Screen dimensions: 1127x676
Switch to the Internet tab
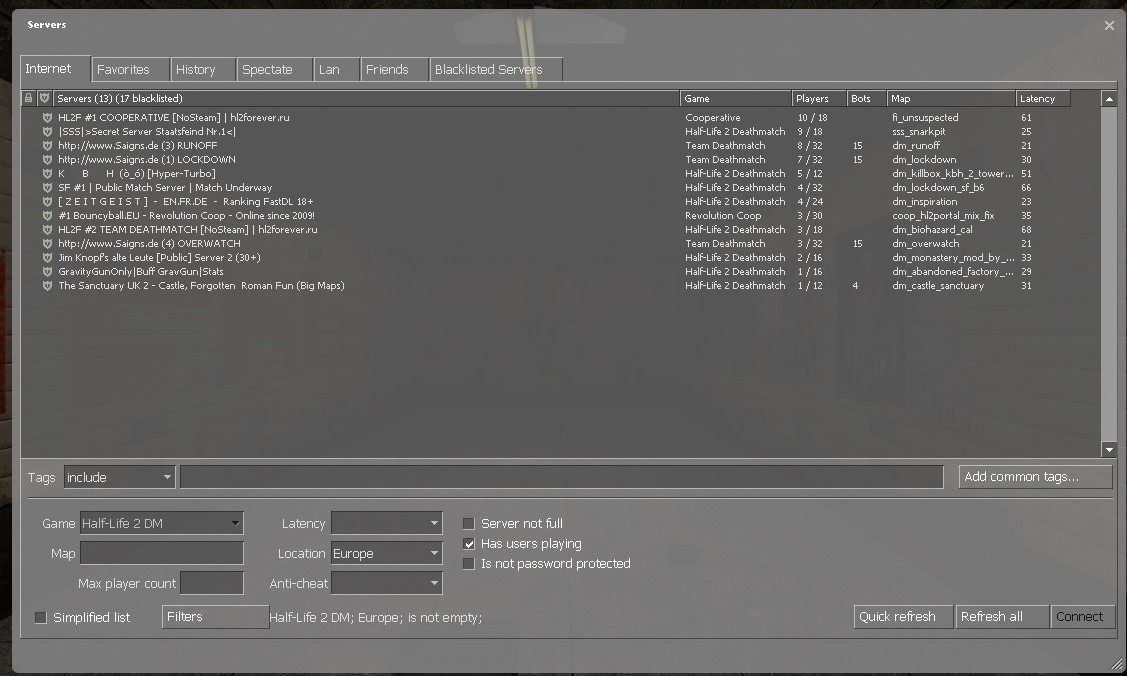pos(55,69)
